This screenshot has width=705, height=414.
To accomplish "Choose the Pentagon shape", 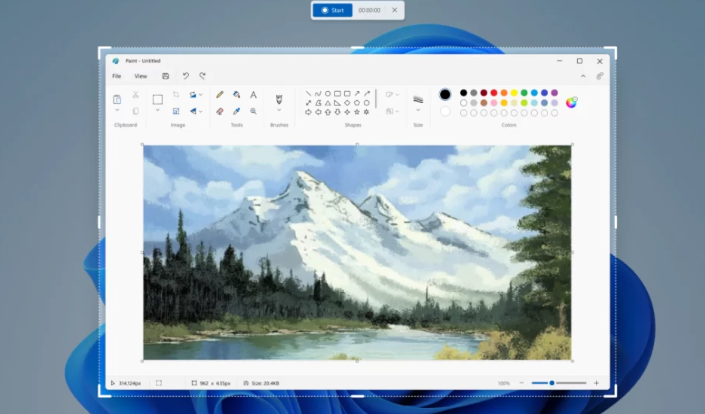I will 357,103.
